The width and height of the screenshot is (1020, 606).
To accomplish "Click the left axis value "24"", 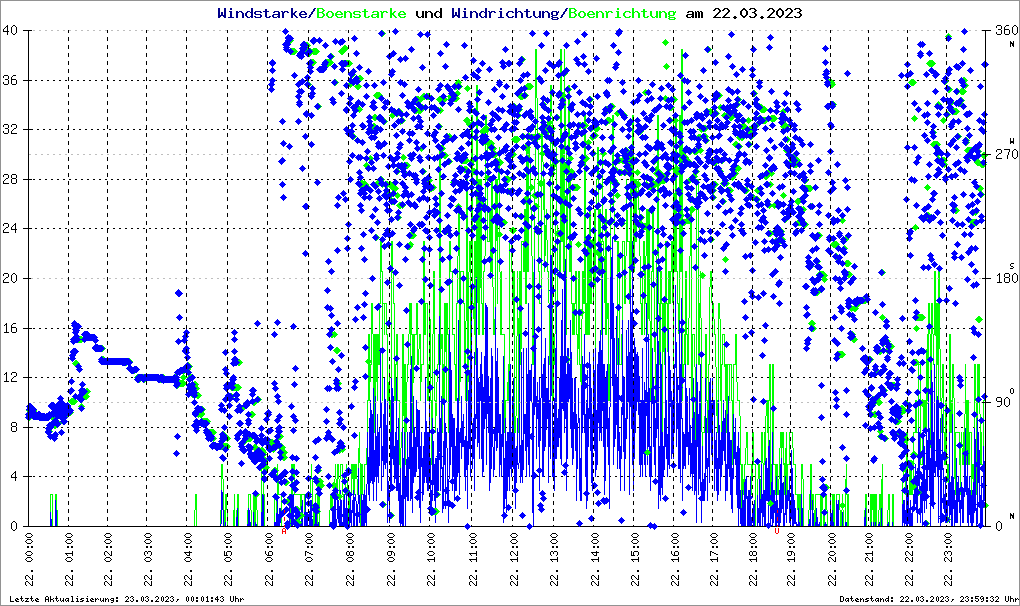I will [x=10, y=228].
